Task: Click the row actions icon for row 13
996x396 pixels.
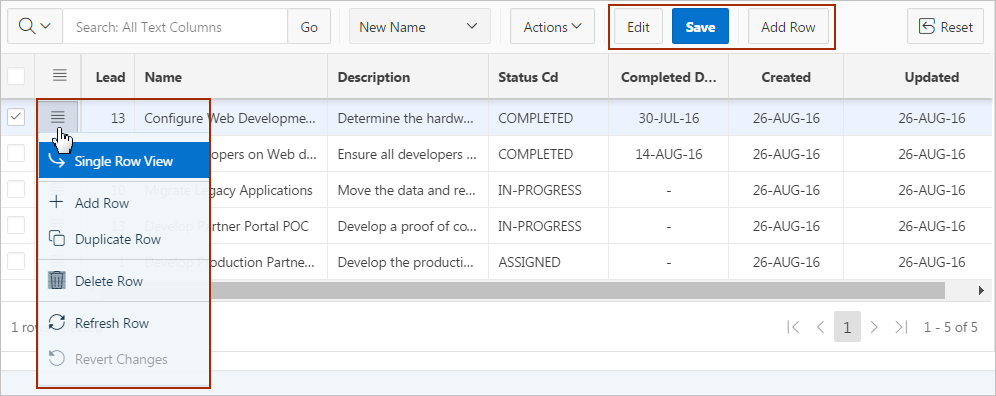Action: 58,117
